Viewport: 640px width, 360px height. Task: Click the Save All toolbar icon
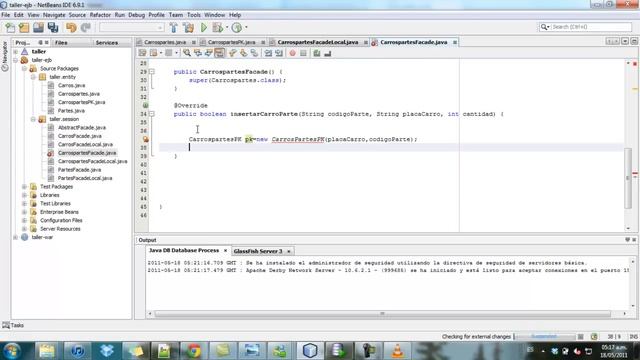point(53,28)
